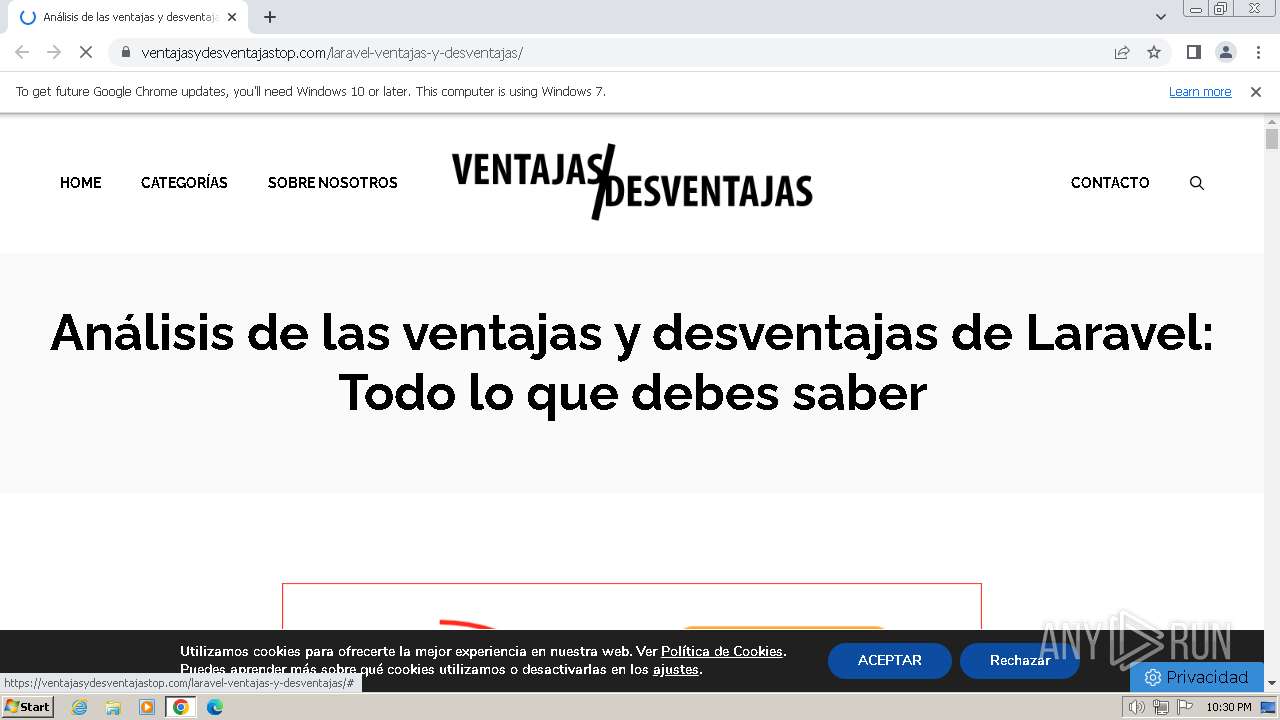Click the scrollbar down arrow
This screenshot has height=720, width=1280.
pyautogui.click(x=1272, y=684)
